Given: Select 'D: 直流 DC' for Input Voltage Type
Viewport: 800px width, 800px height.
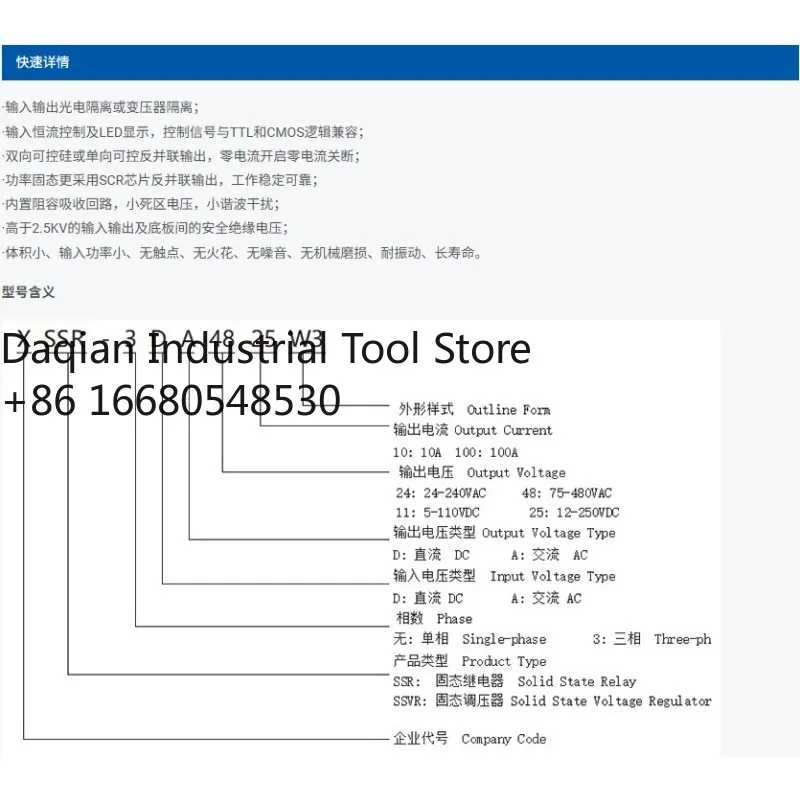Looking at the screenshot, I should pos(428,598).
